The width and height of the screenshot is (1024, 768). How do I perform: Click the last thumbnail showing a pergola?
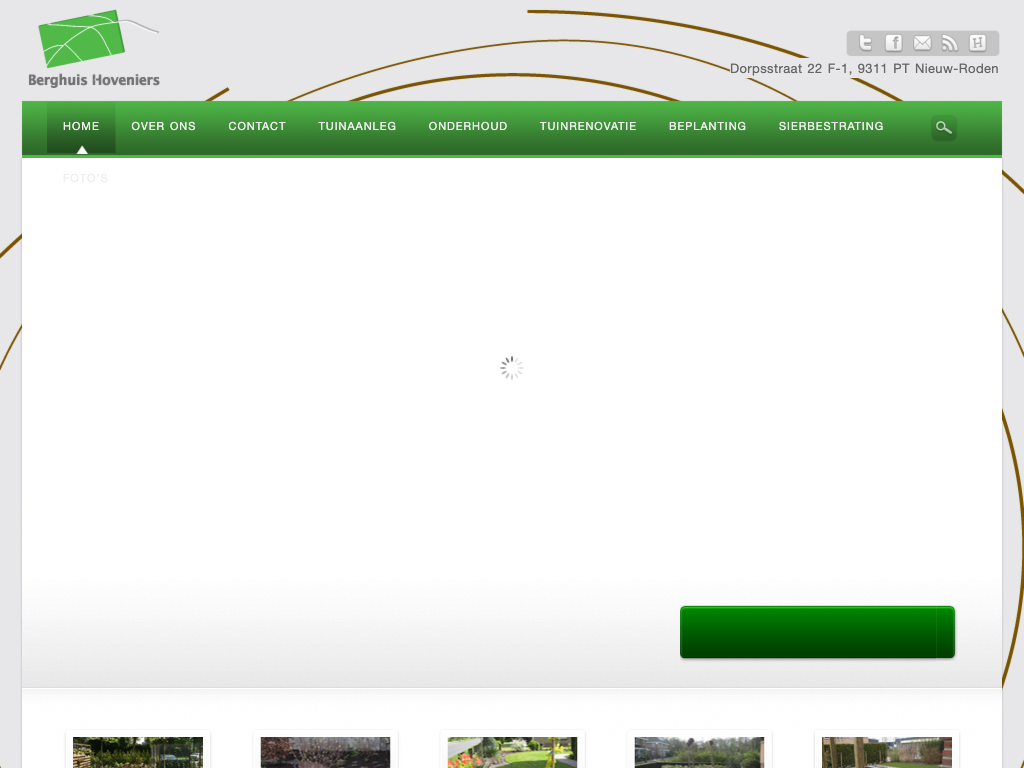tap(887, 752)
